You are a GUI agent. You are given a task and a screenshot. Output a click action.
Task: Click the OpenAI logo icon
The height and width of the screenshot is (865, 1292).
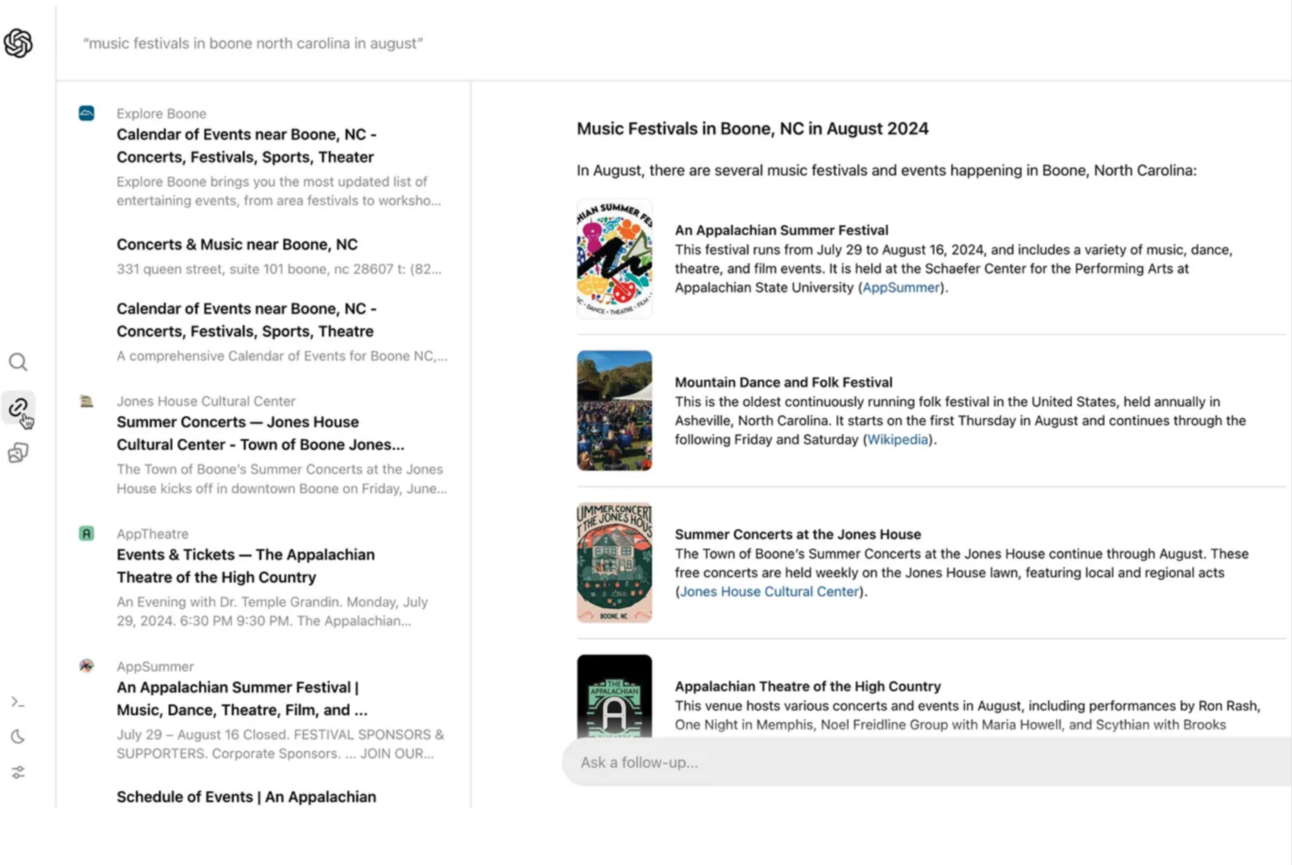(x=18, y=43)
